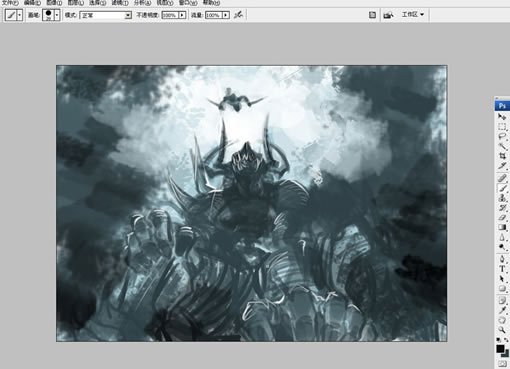Select the Lasso tool
The width and height of the screenshot is (510, 369).
tap(502, 136)
